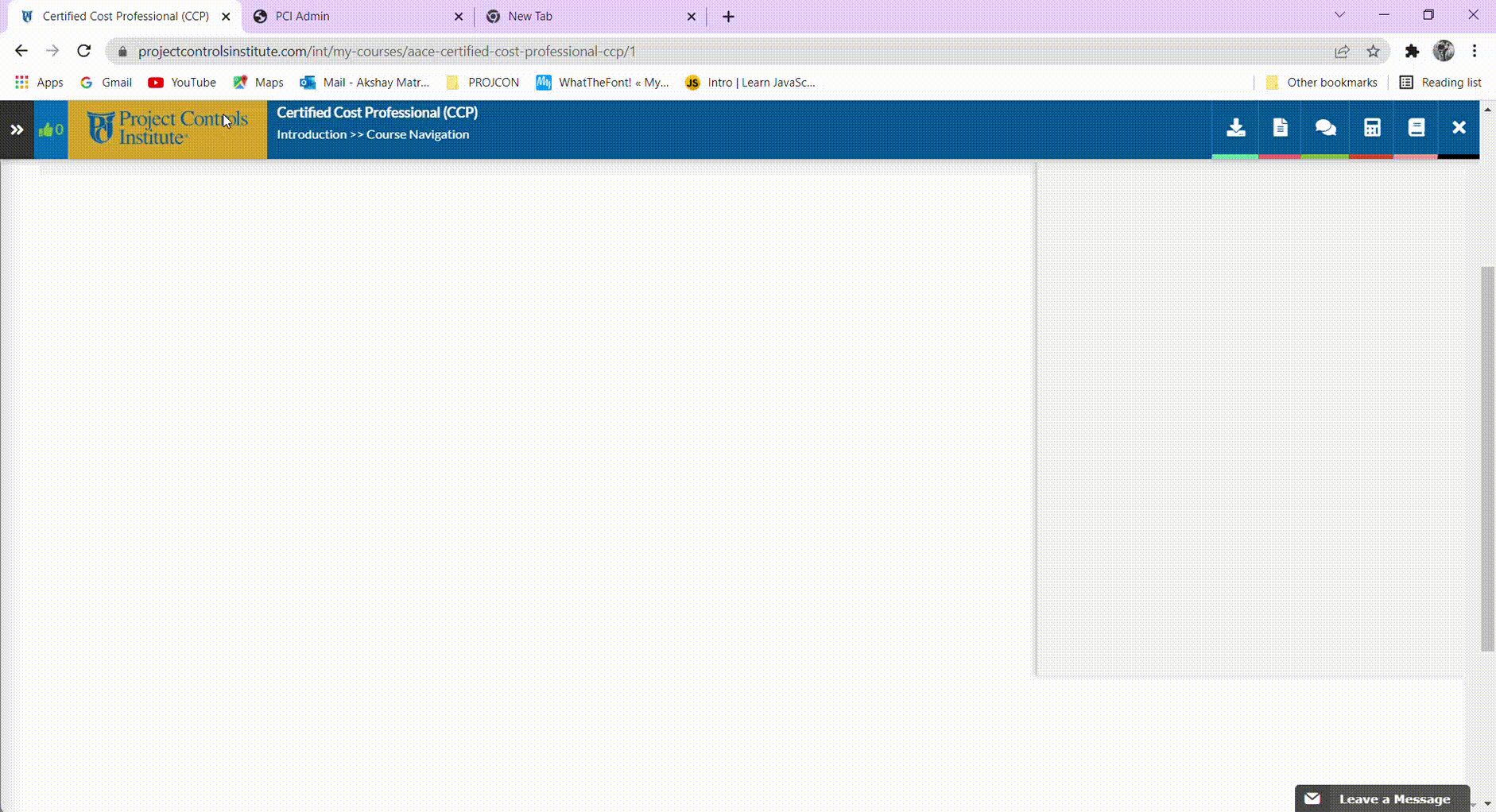Open the YouTube bookmark
1496x812 pixels.
182,83
